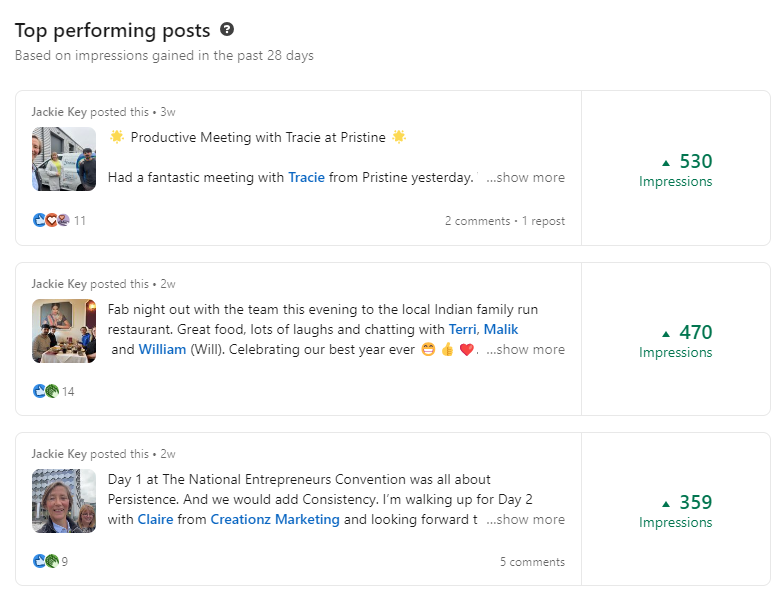Open the Entrepreneurs Convention selfie thumbnail
Viewport: 773px width, 594px height.
(64, 501)
